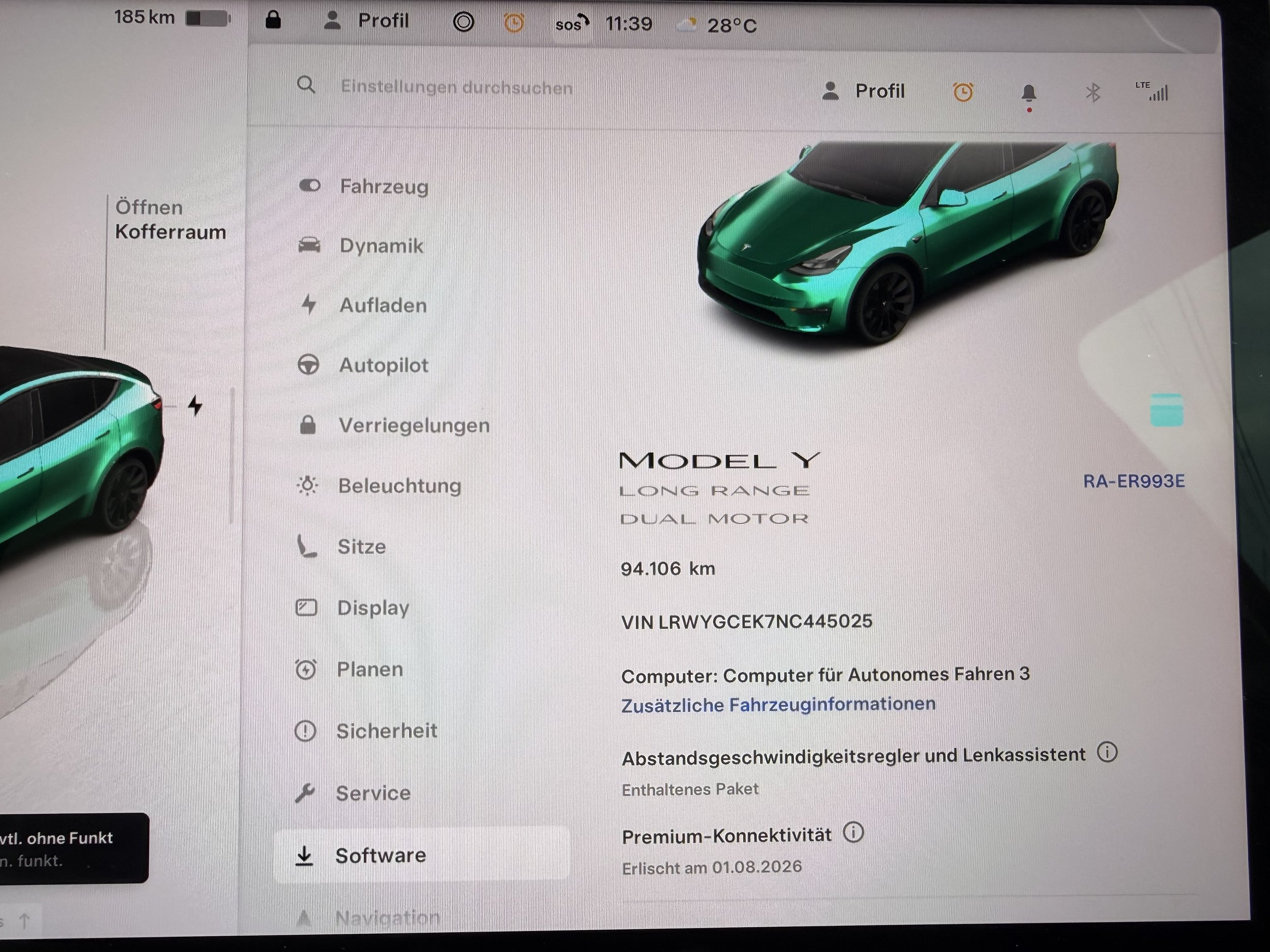Open Zusätzliche Fahrzeuginformationen link
The image size is (1270, 952).
point(778,704)
